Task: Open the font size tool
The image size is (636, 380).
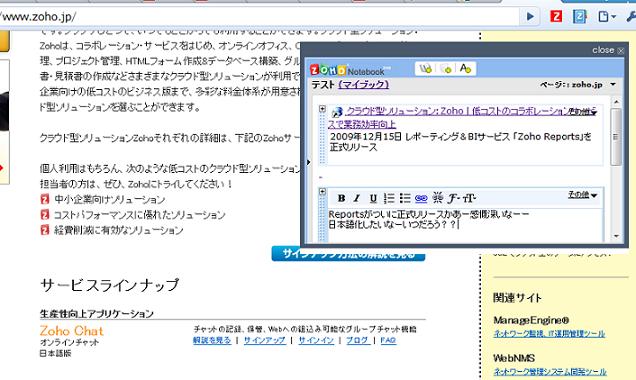Action: [x=469, y=198]
